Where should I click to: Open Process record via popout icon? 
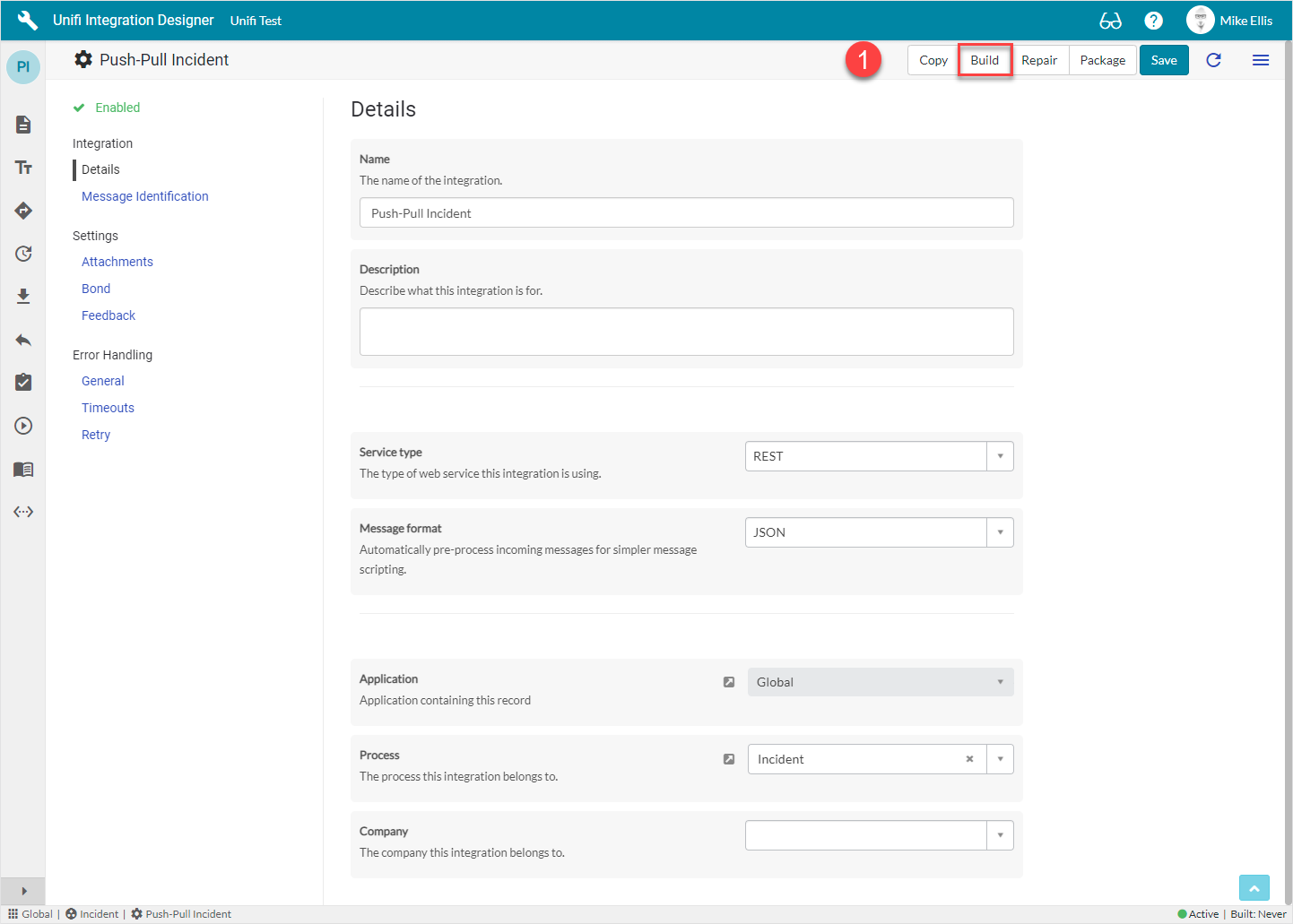pyautogui.click(x=729, y=759)
